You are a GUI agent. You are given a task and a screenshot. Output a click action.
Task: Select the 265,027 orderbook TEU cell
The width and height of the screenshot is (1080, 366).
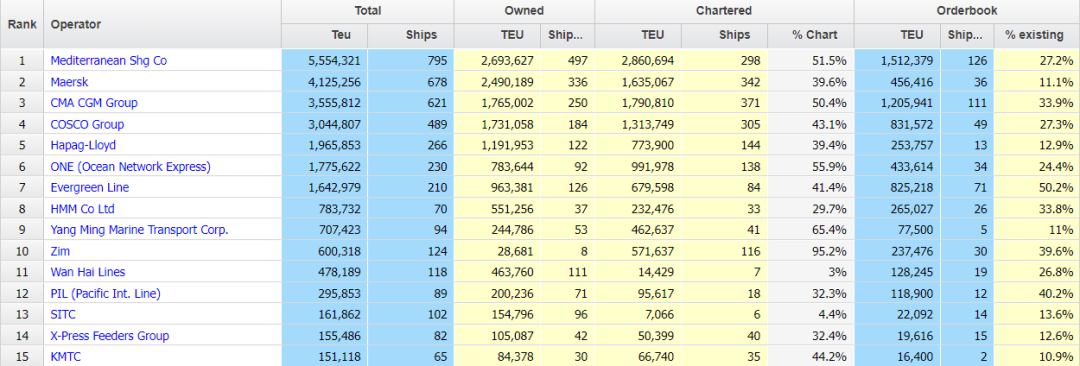click(897, 209)
